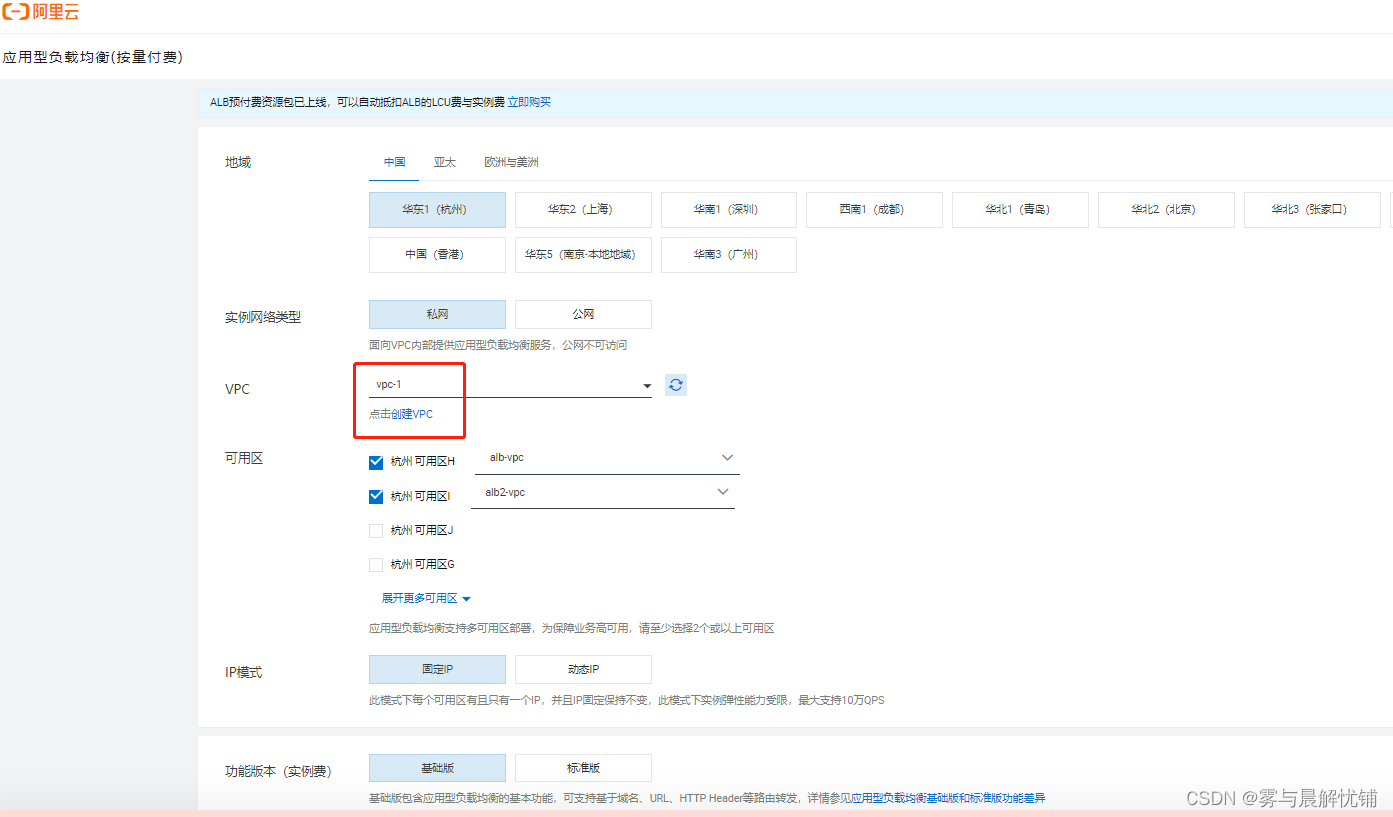Select 基础版 feature edition

pos(437,768)
